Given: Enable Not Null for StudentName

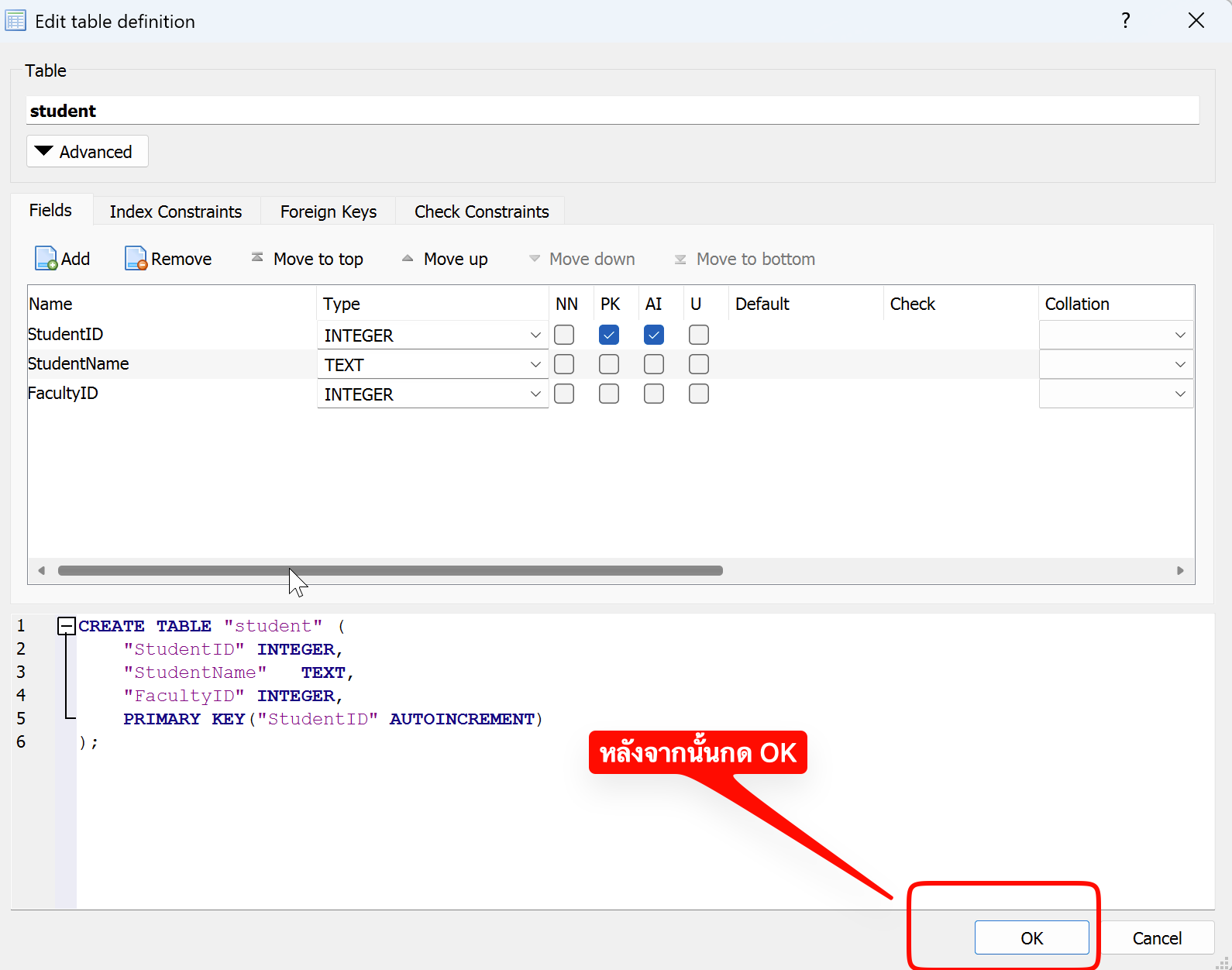Looking at the screenshot, I should tap(564, 365).
